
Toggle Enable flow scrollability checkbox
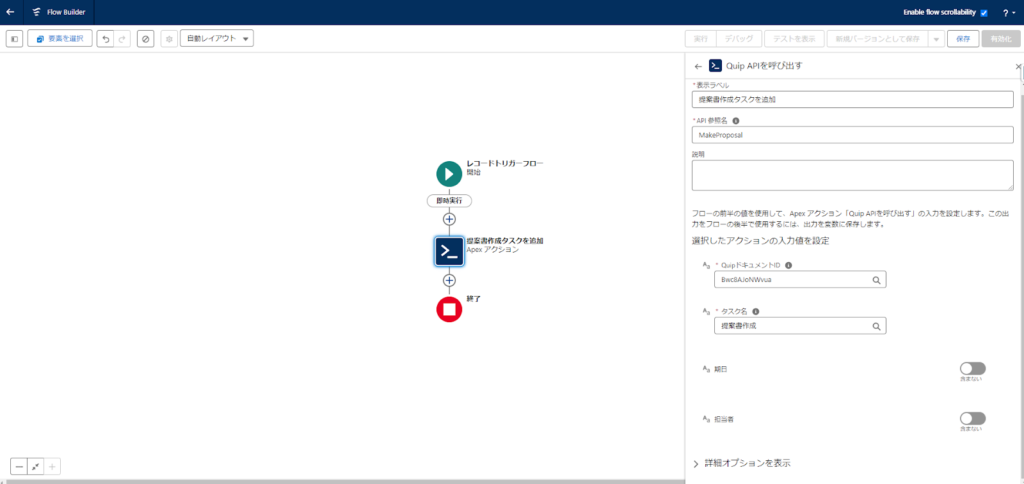coord(984,13)
